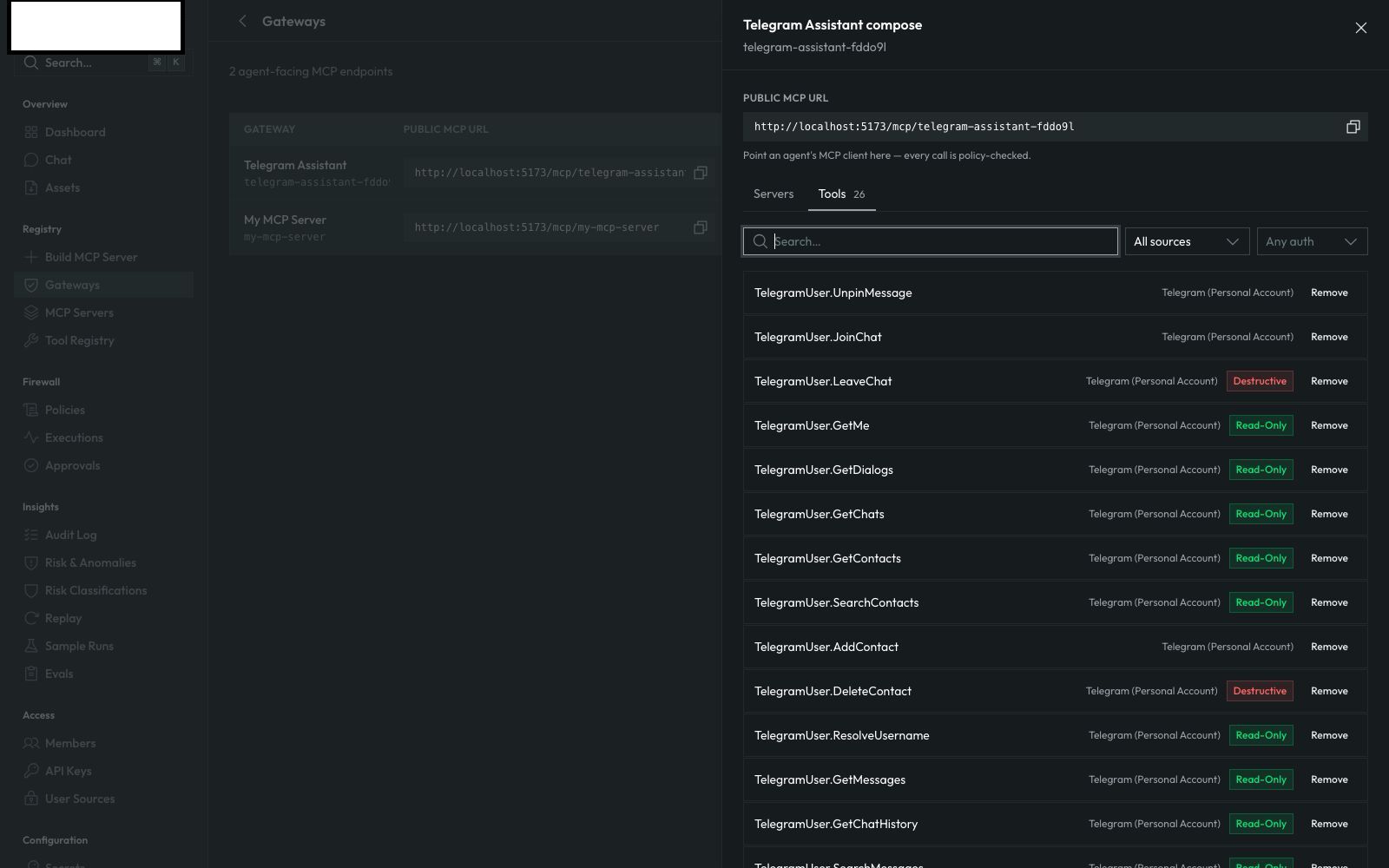Click the Read-Only badge on ResolveUsername
The height and width of the screenshot is (868, 1389).
(x=1261, y=735)
